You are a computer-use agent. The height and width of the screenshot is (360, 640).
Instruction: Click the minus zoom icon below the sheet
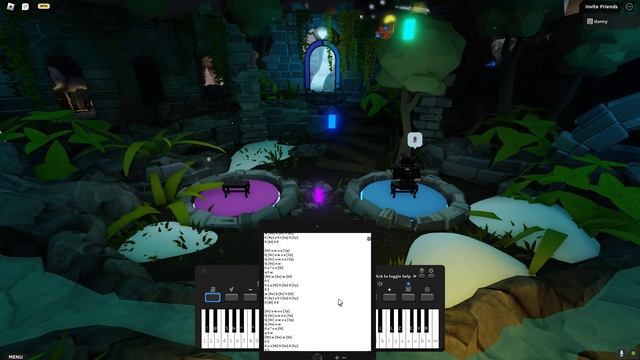click(x=344, y=357)
